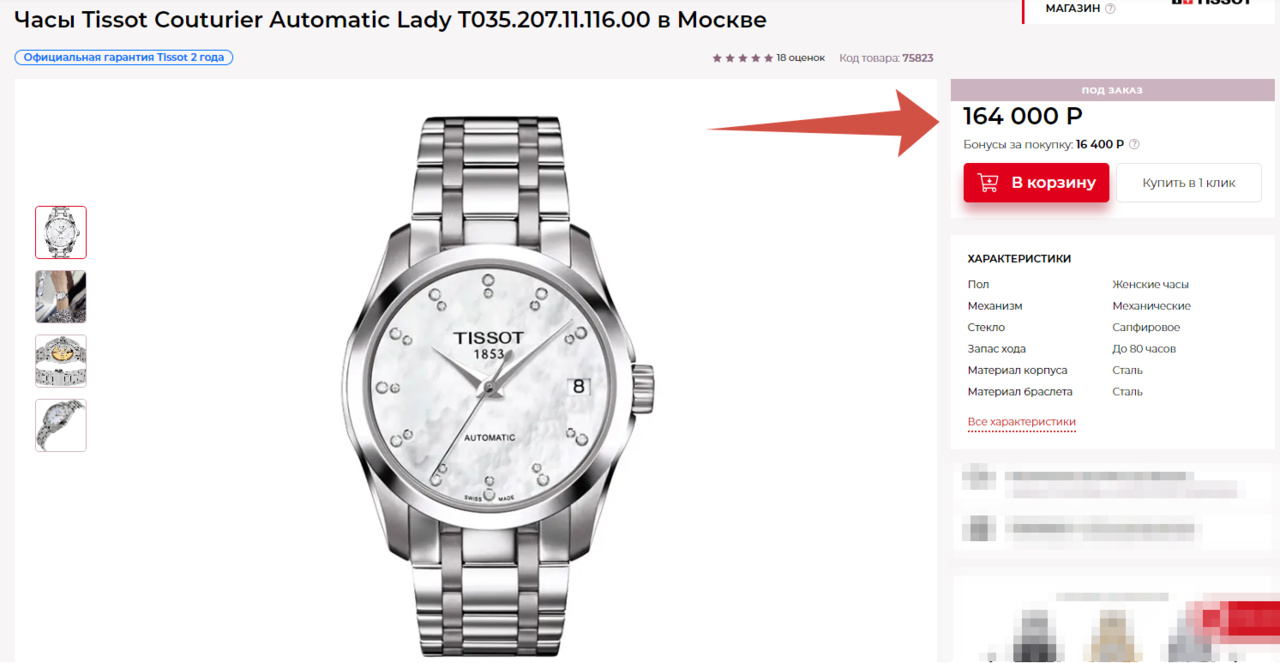Viewport: 1280px width, 663px height.
Task: Click the 164 000 ₽ price
Action: pos(1022,117)
